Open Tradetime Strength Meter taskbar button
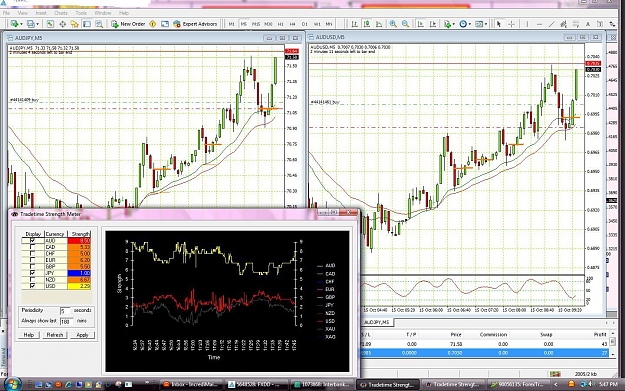The image size is (625, 391). click(387, 385)
